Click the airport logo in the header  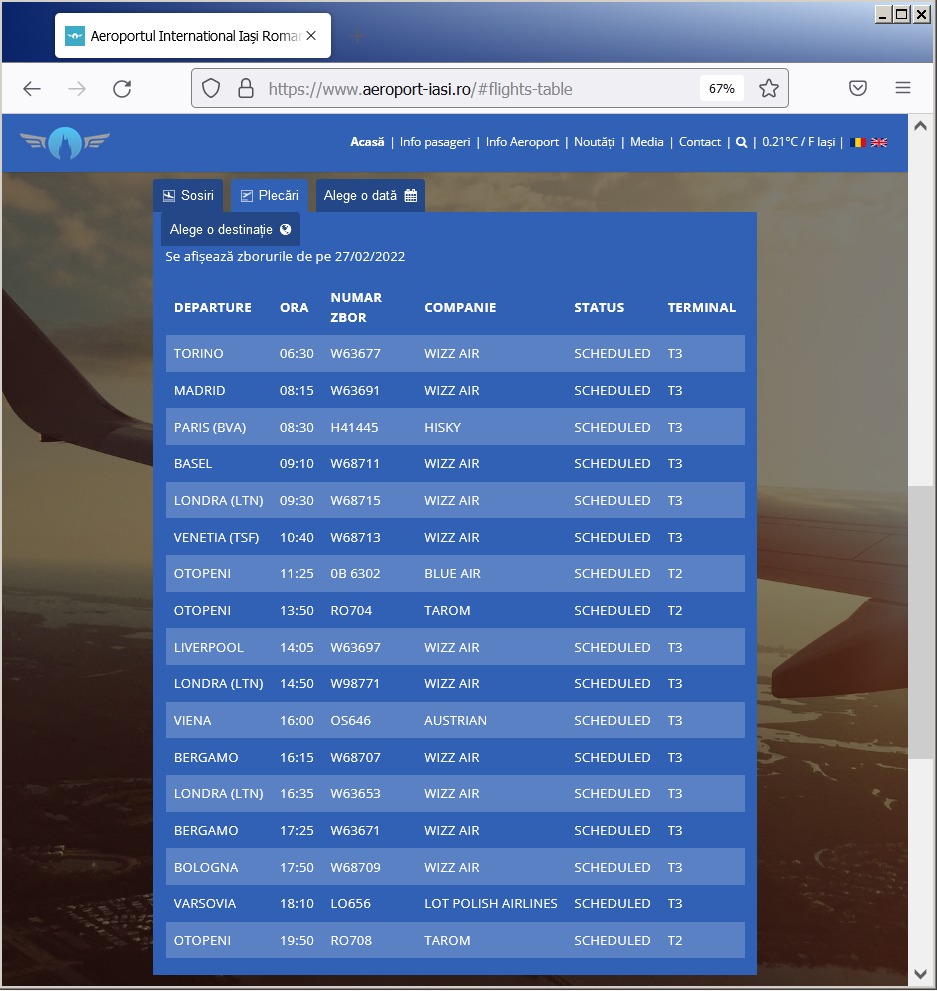tap(65, 142)
